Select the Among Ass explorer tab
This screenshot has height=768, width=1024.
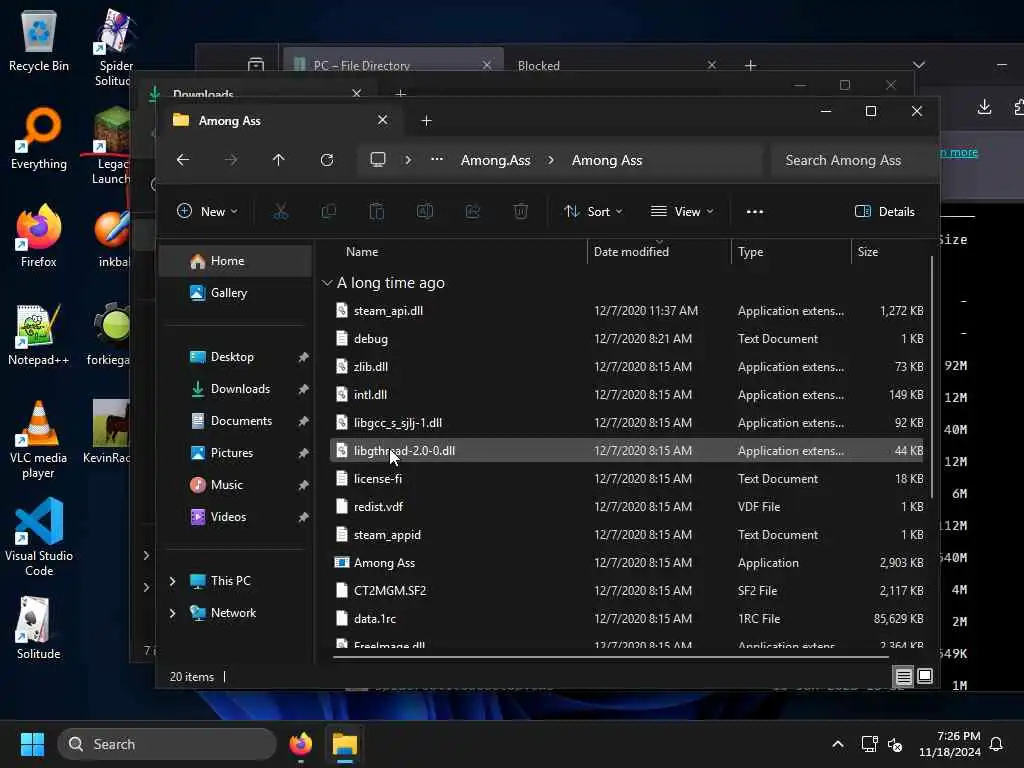(278, 121)
